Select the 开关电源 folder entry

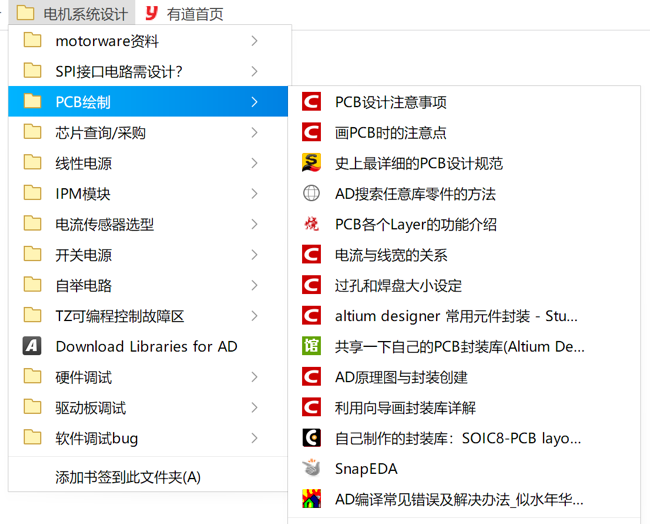click(84, 255)
